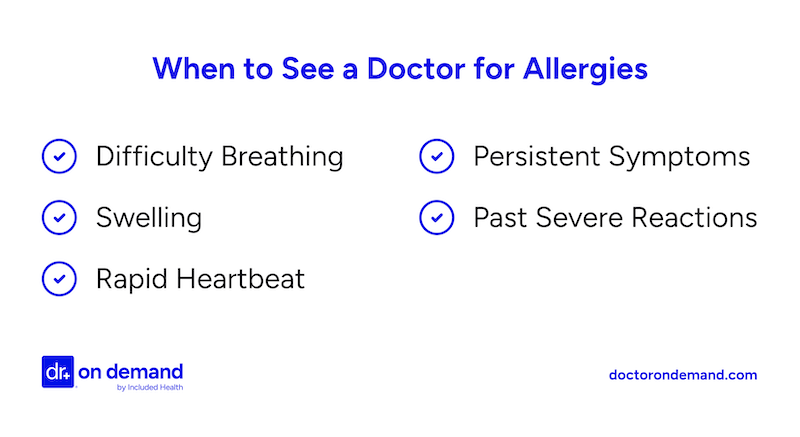Click the word 'Reactions' in the right column

point(694,218)
